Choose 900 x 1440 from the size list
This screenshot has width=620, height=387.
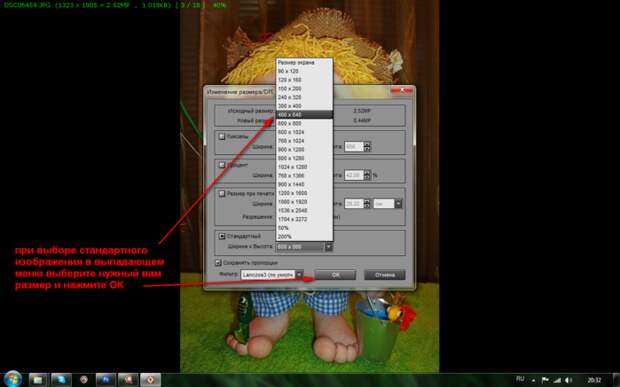[x=304, y=184]
